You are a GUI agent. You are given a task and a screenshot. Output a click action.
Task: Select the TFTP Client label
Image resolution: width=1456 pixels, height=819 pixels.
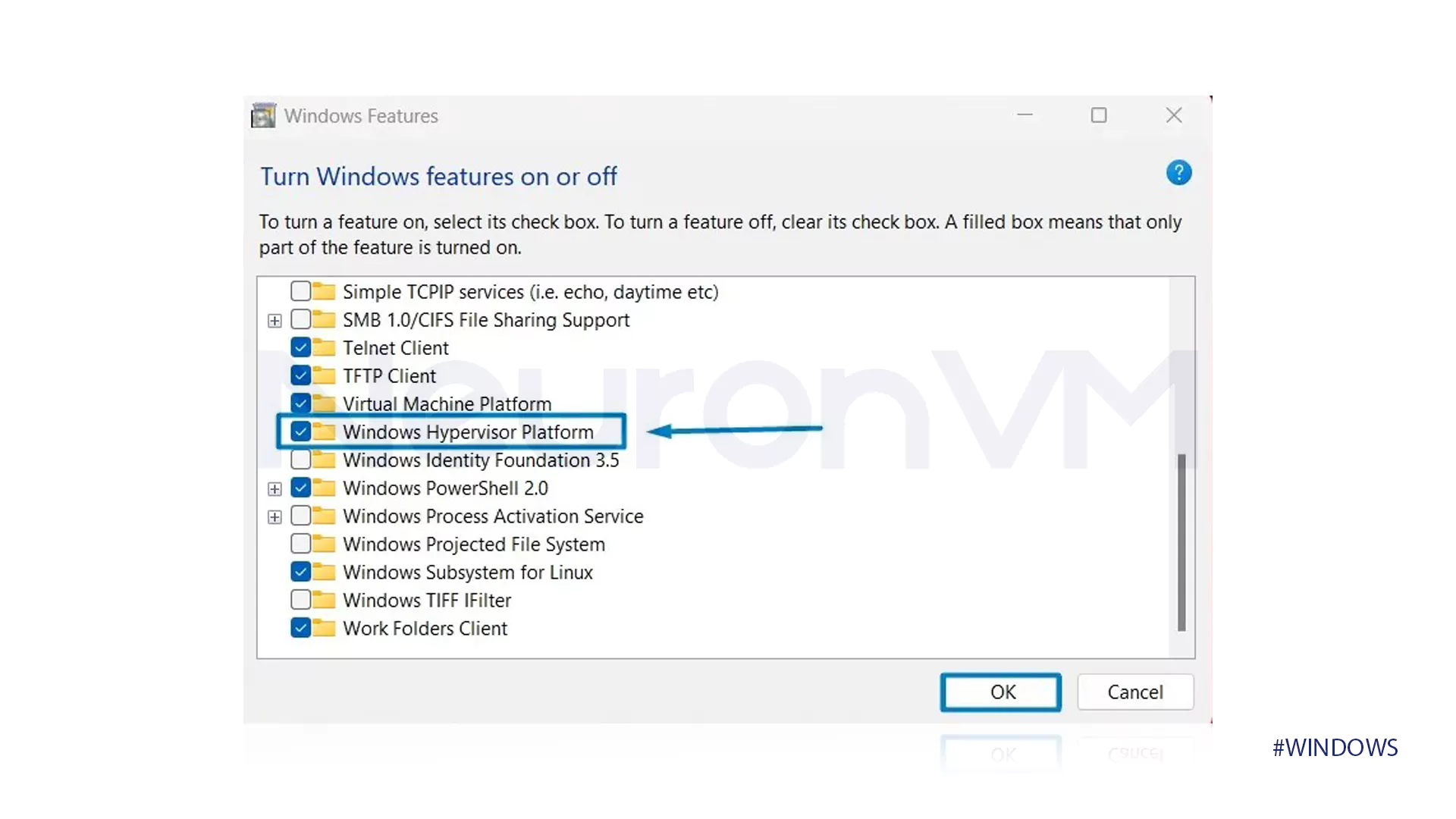(389, 376)
